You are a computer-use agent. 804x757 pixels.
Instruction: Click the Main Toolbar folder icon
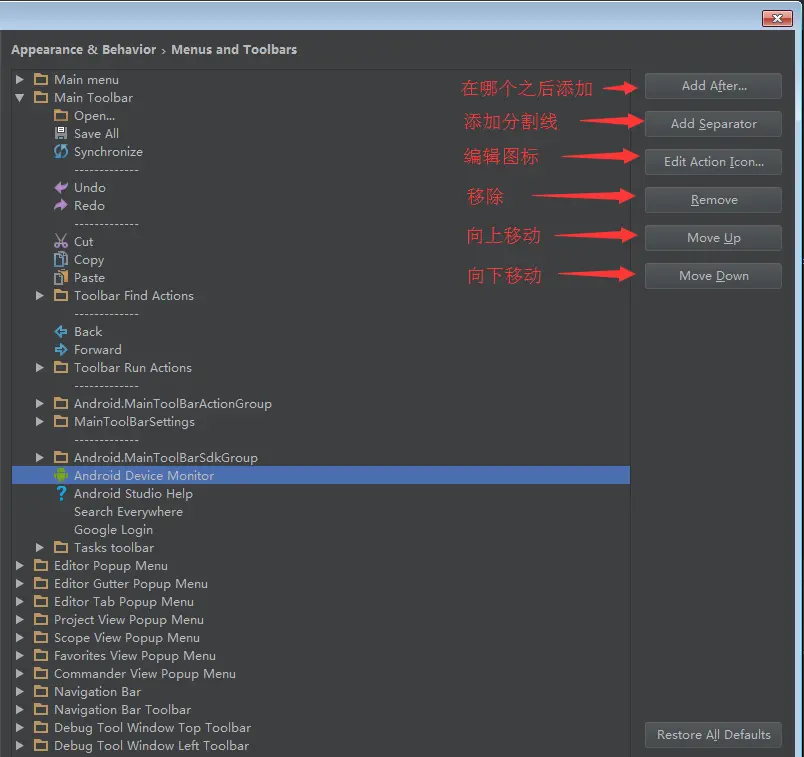pyautogui.click(x=41, y=97)
